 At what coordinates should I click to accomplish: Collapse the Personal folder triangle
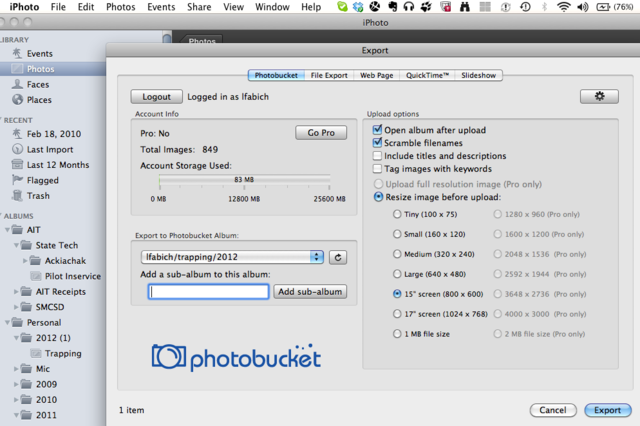(7, 323)
